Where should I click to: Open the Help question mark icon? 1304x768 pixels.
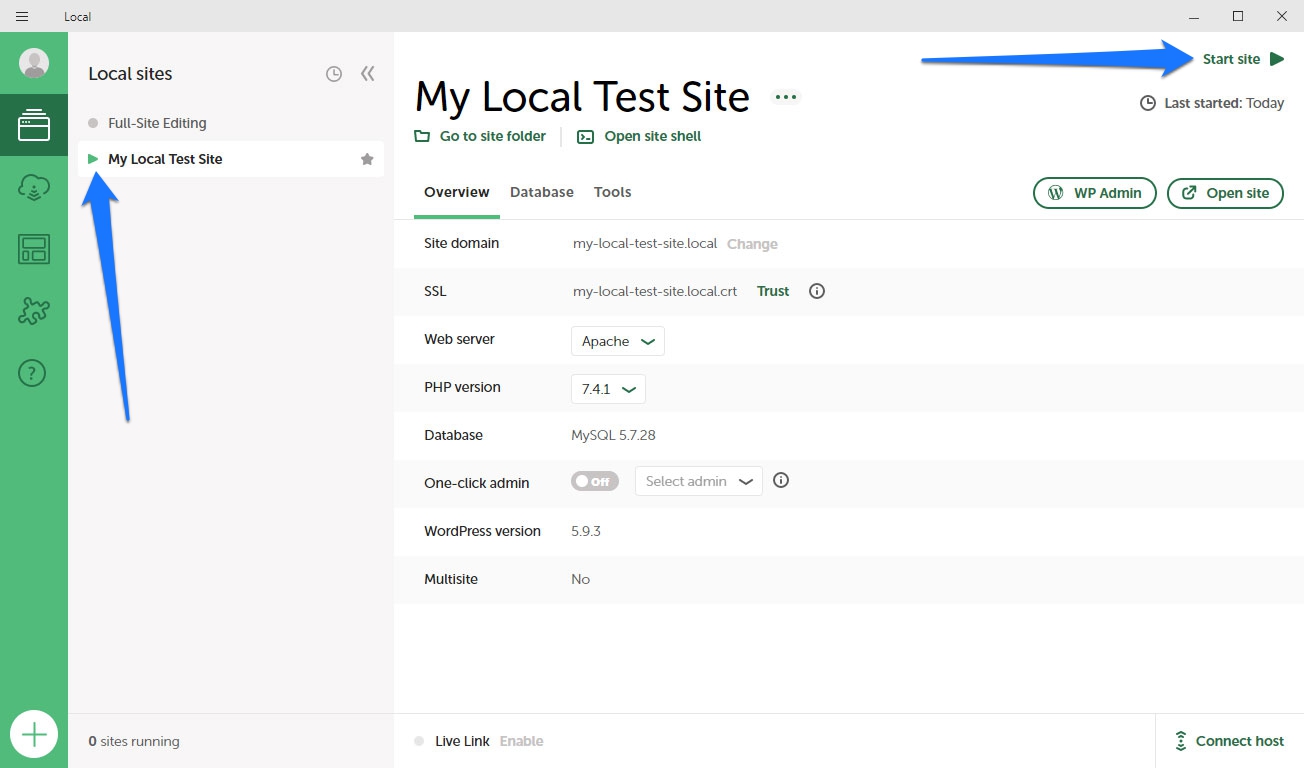click(x=33, y=373)
